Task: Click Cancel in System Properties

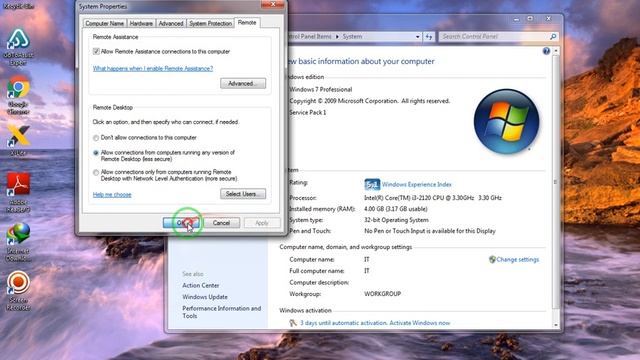Action: [x=221, y=223]
